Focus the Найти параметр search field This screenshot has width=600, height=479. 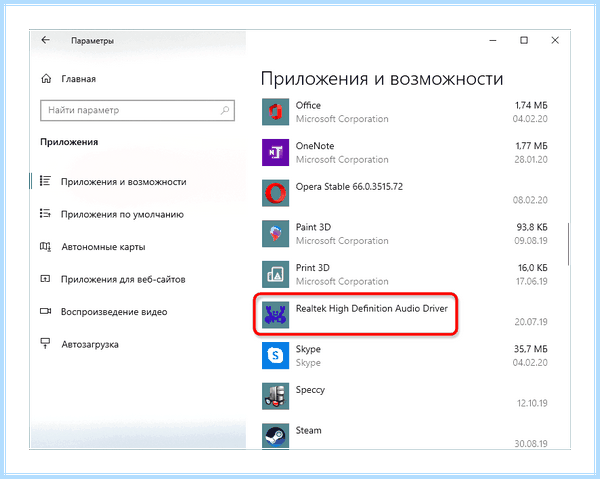coord(137,110)
